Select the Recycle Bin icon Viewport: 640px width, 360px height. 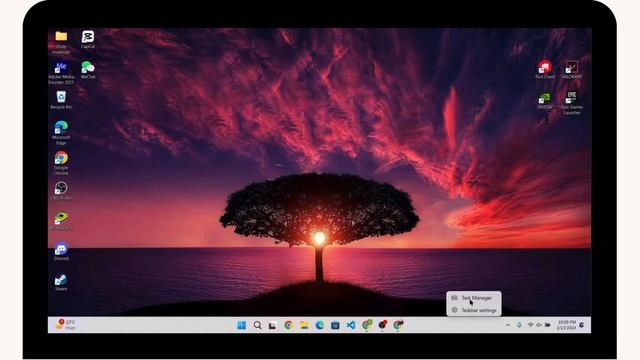click(x=61, y=100)
